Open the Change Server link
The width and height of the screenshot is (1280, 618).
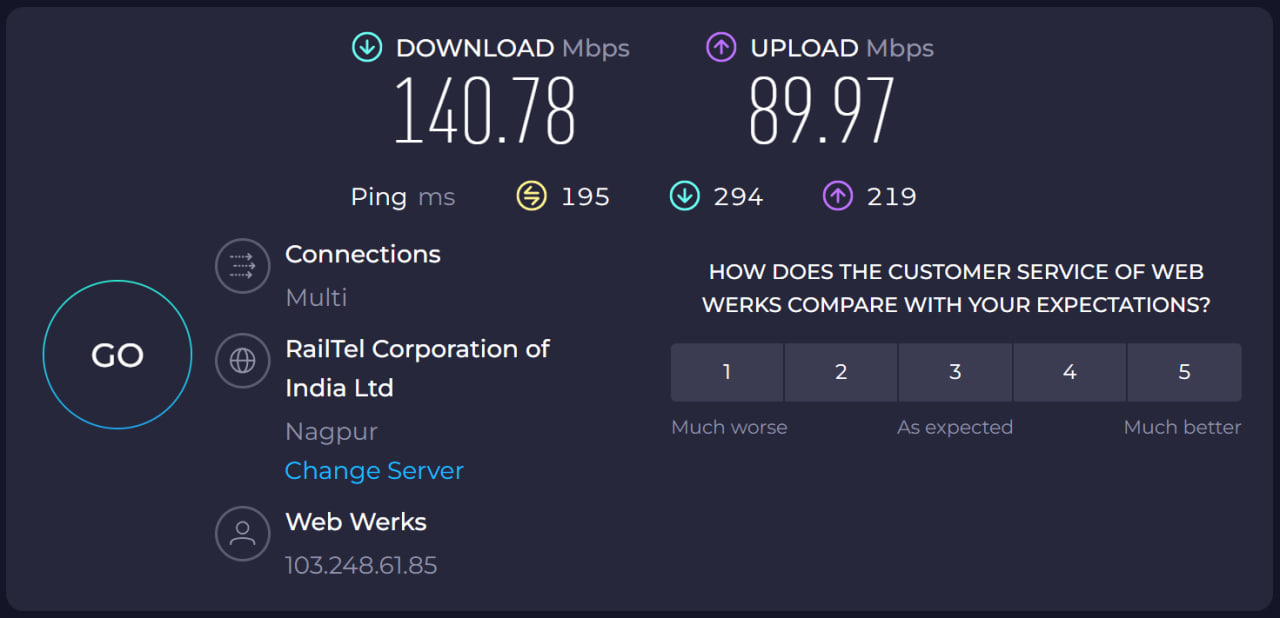[374, 471]
